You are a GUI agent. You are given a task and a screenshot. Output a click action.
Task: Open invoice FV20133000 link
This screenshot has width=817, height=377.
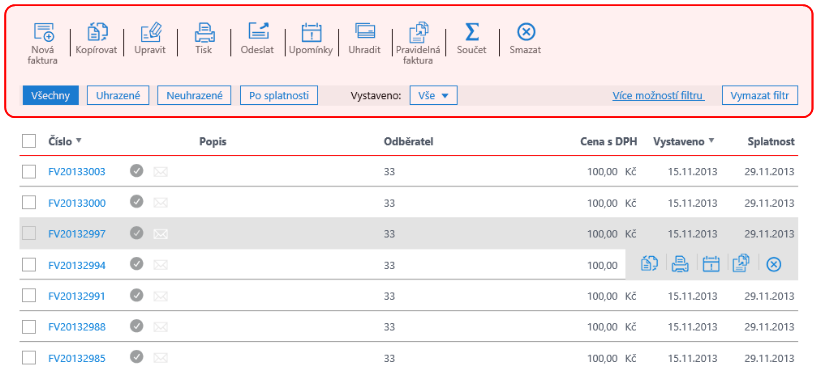coord(77,203)
